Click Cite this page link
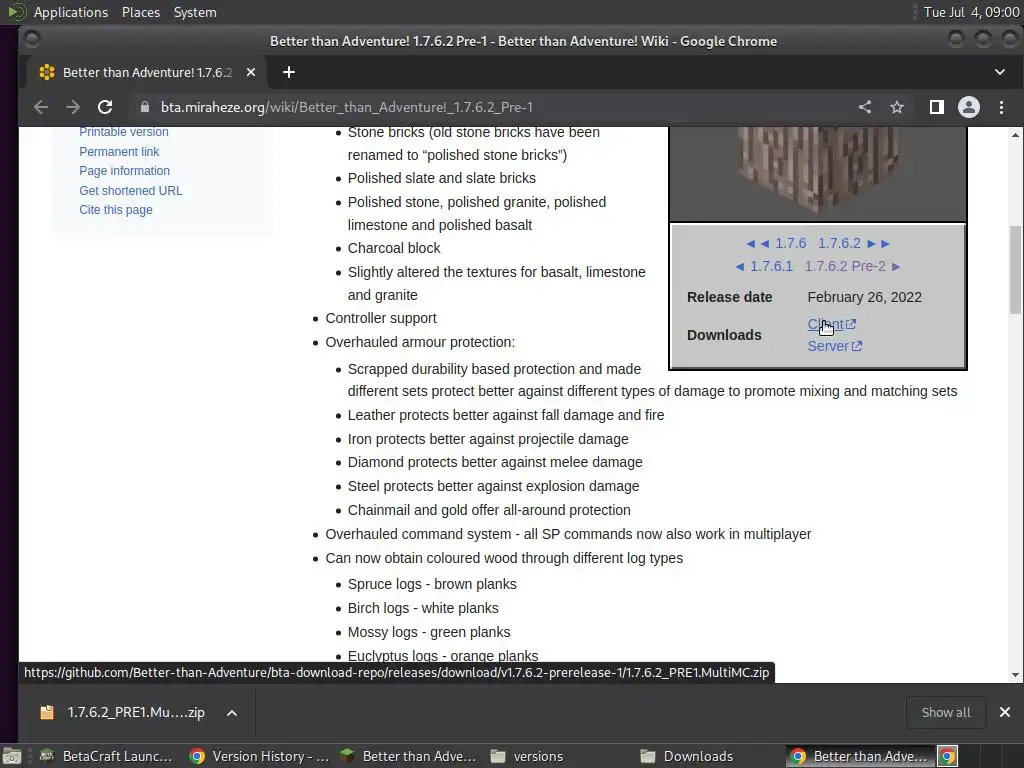 116,210
